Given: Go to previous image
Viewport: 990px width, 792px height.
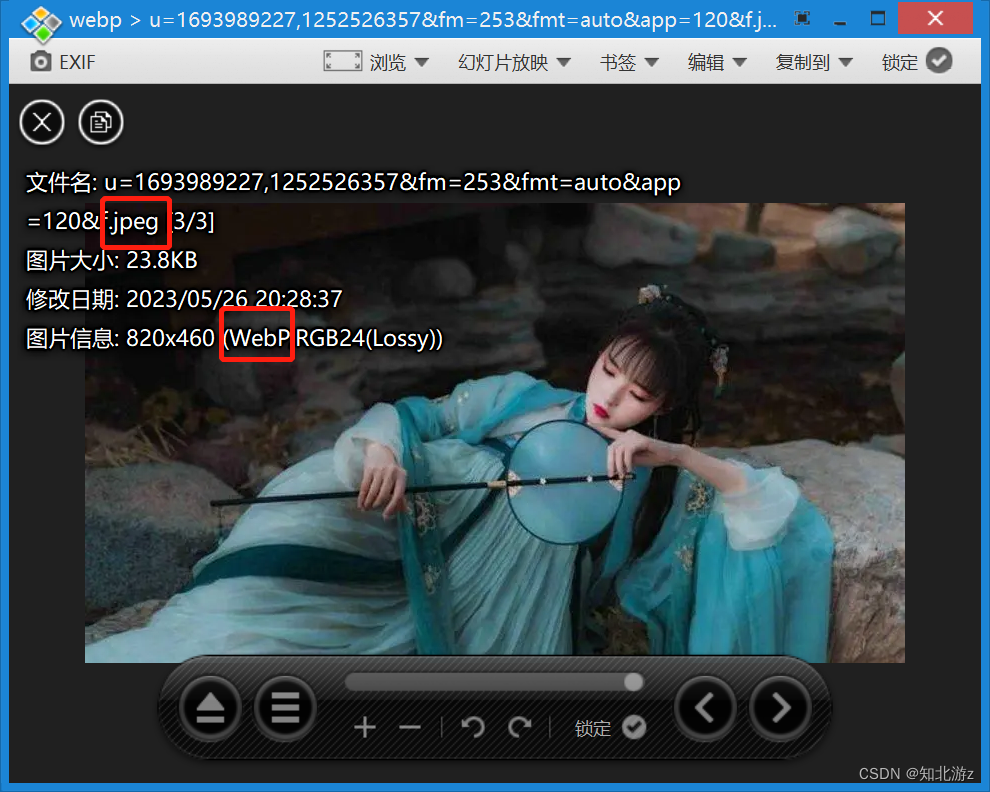Looking at the screenshot, I should click(705, 709).
